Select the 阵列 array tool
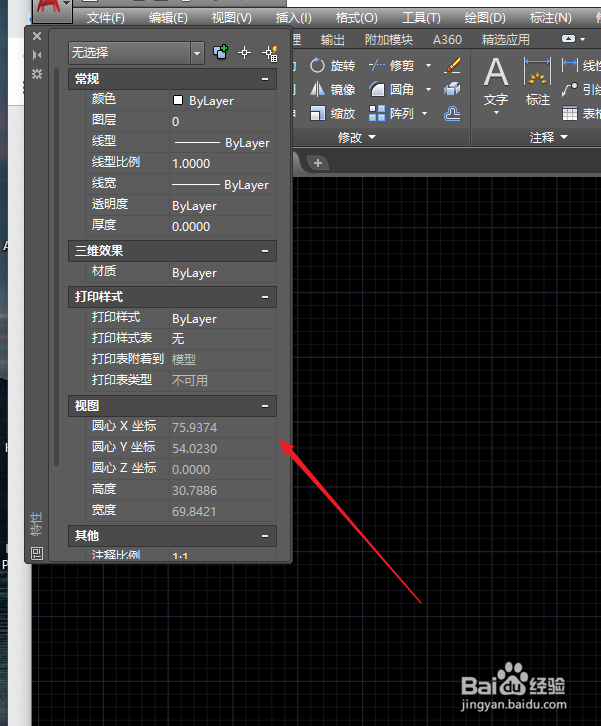Image resolution: width=601 pixels, height=726 pixels. pos(392,113)
